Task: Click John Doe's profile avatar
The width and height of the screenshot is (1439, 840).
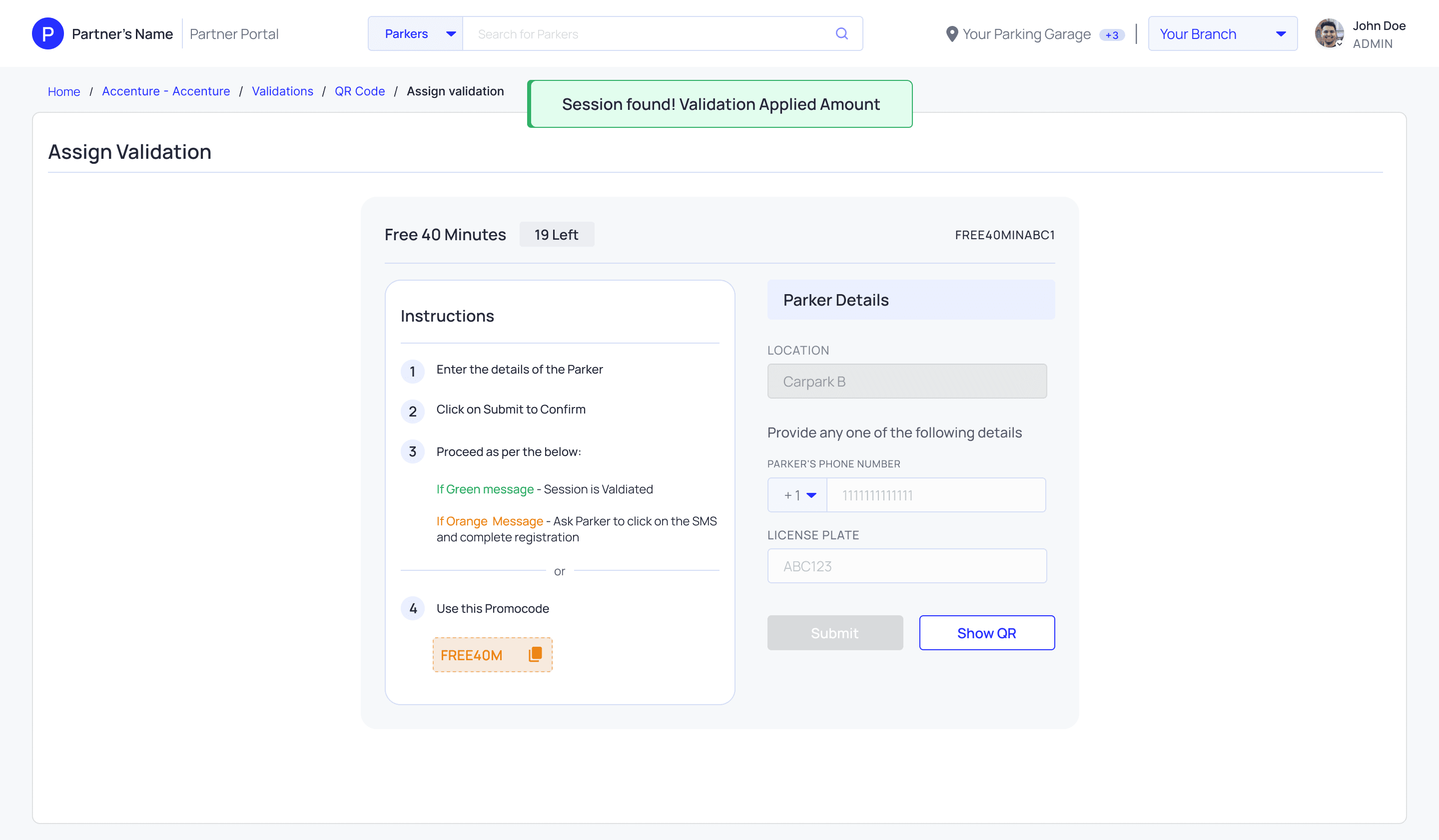Action: click(x=1328, y=33)
